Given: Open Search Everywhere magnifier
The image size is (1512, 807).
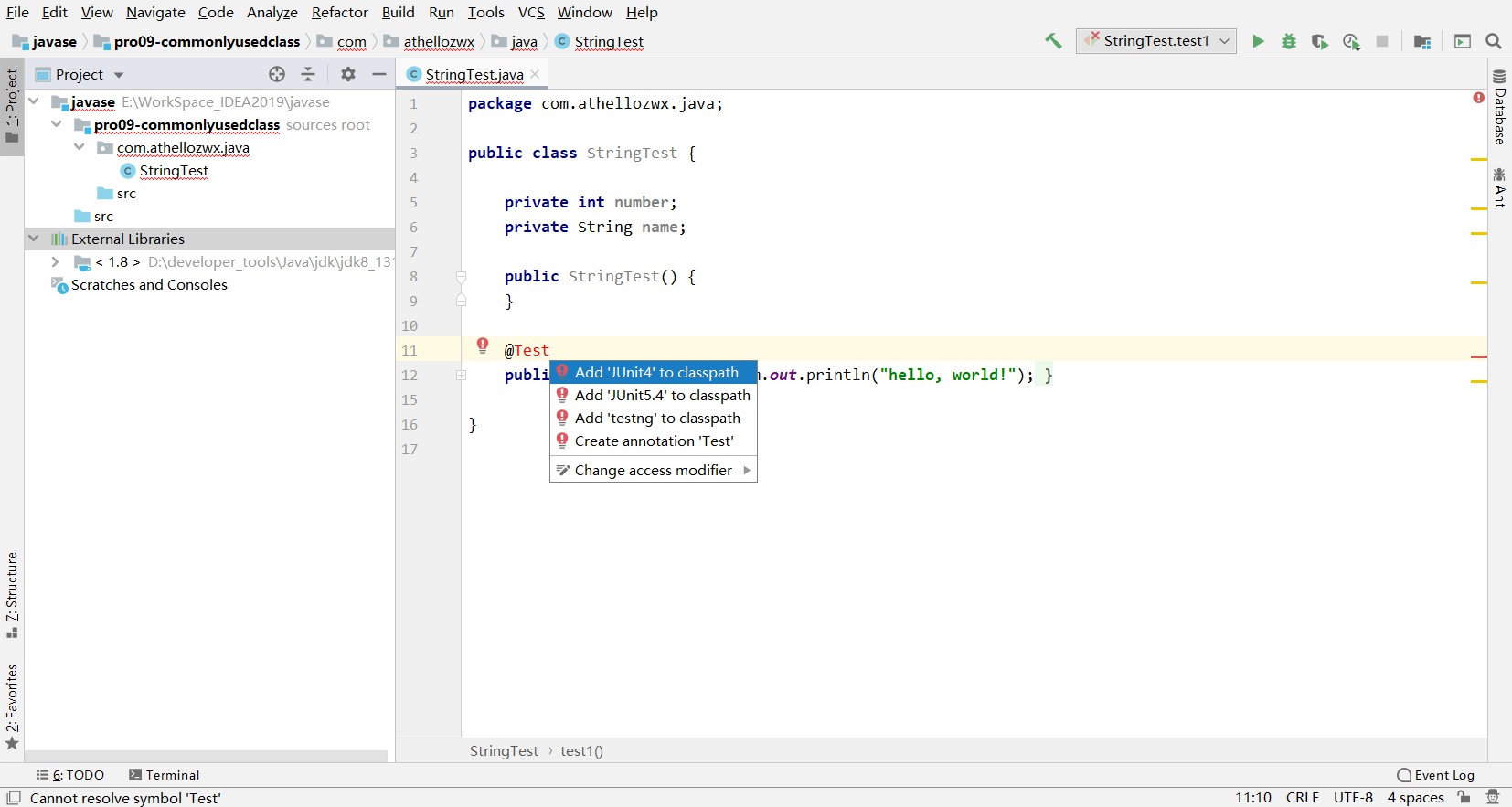Looking at the screenshot, I should pos(1494,41).
